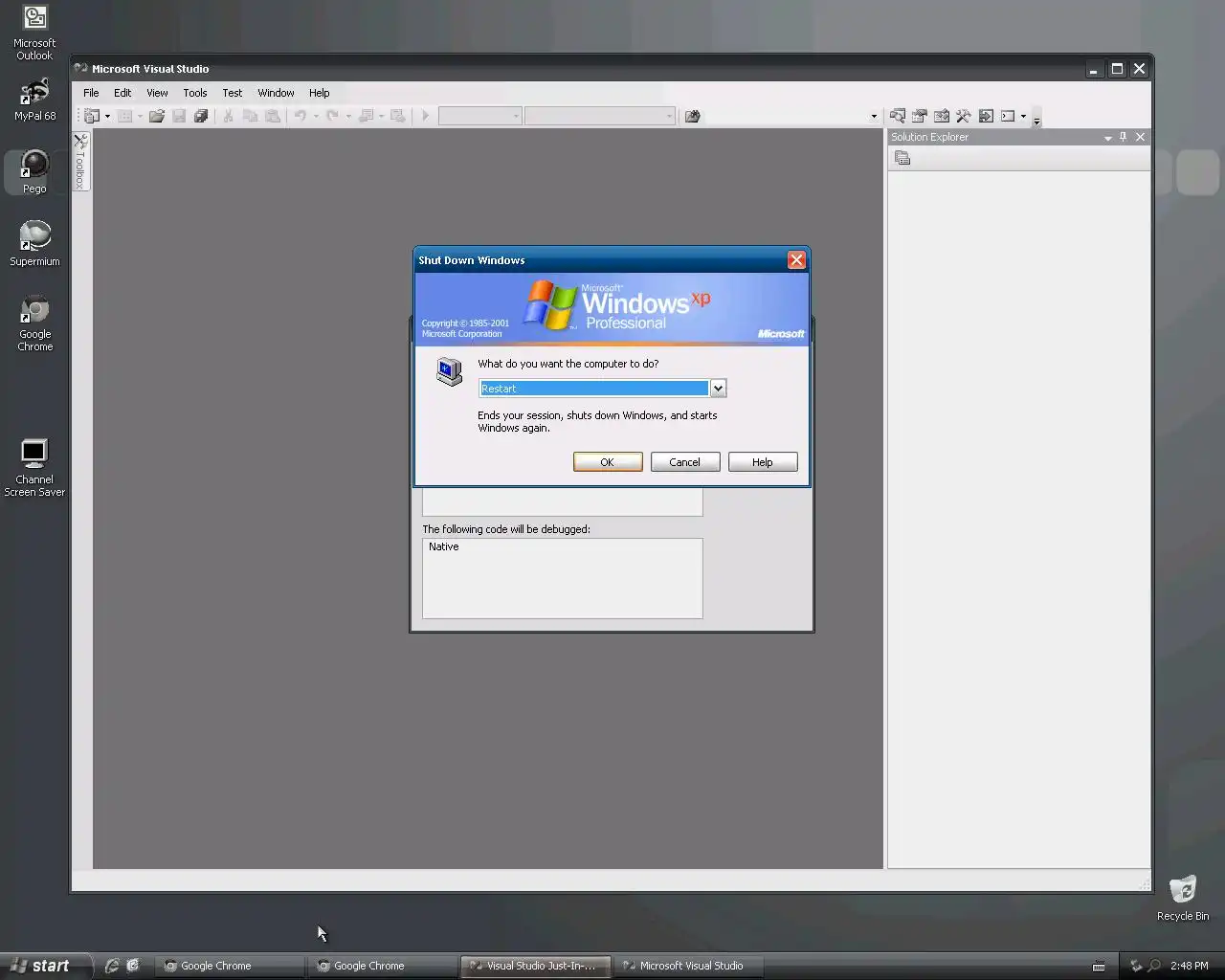Open the Undo history dropdown arrow
The width and height of the screenshot is (1225, 980).
[316, 117]
